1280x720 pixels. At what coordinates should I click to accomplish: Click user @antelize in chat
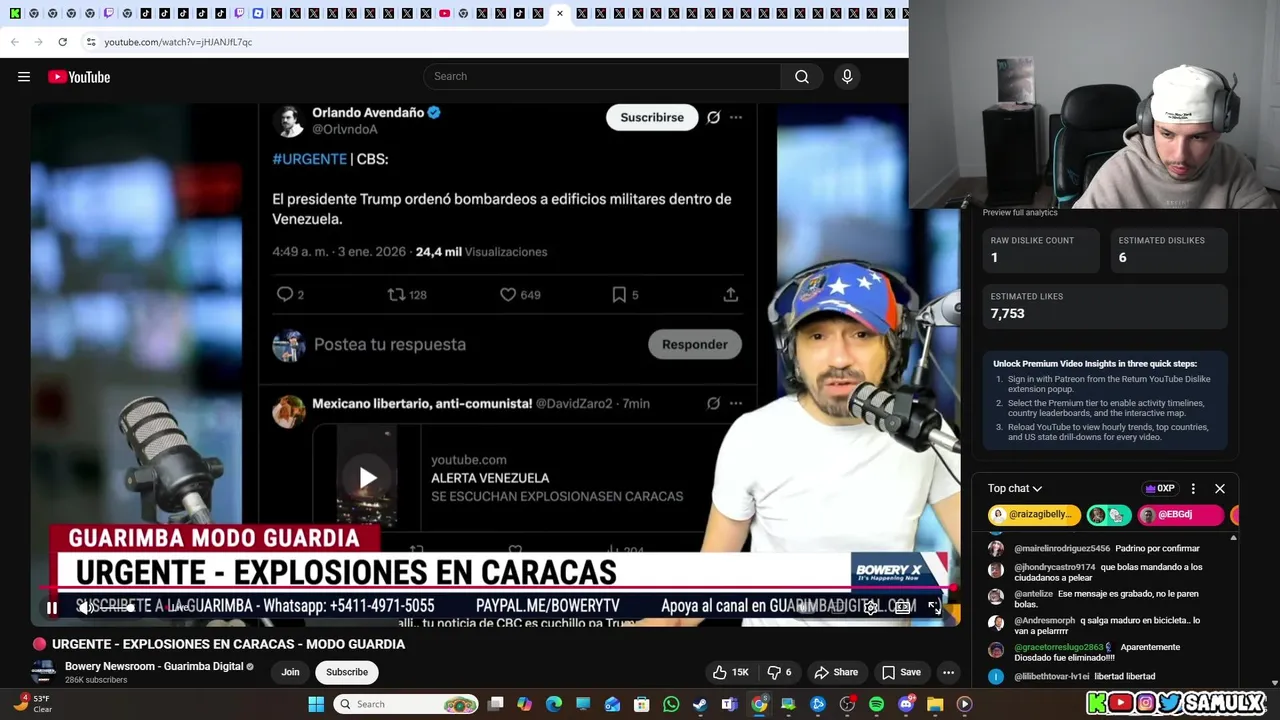point(1033,594)
